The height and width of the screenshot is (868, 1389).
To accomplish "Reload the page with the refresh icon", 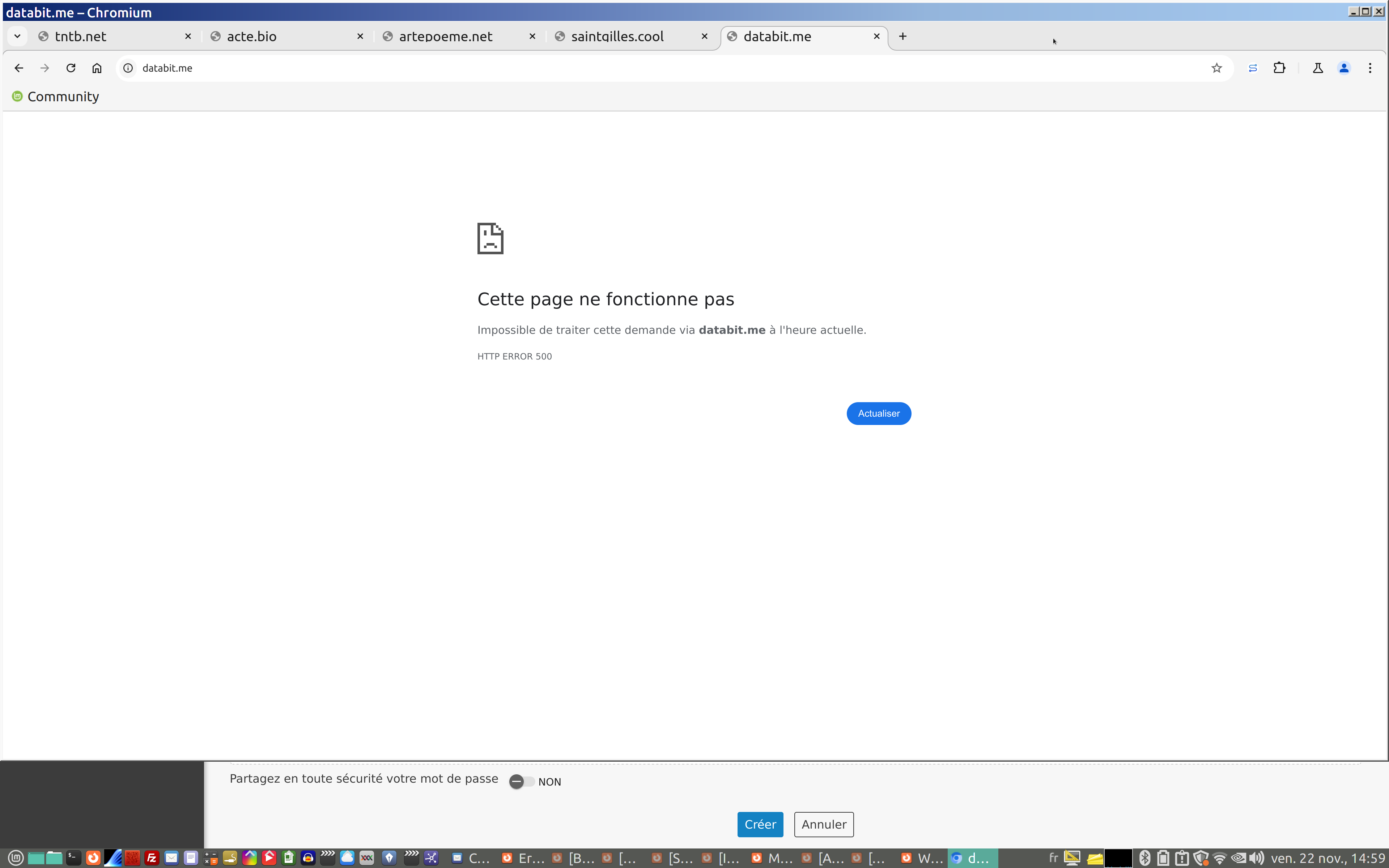I will (71, 68).
